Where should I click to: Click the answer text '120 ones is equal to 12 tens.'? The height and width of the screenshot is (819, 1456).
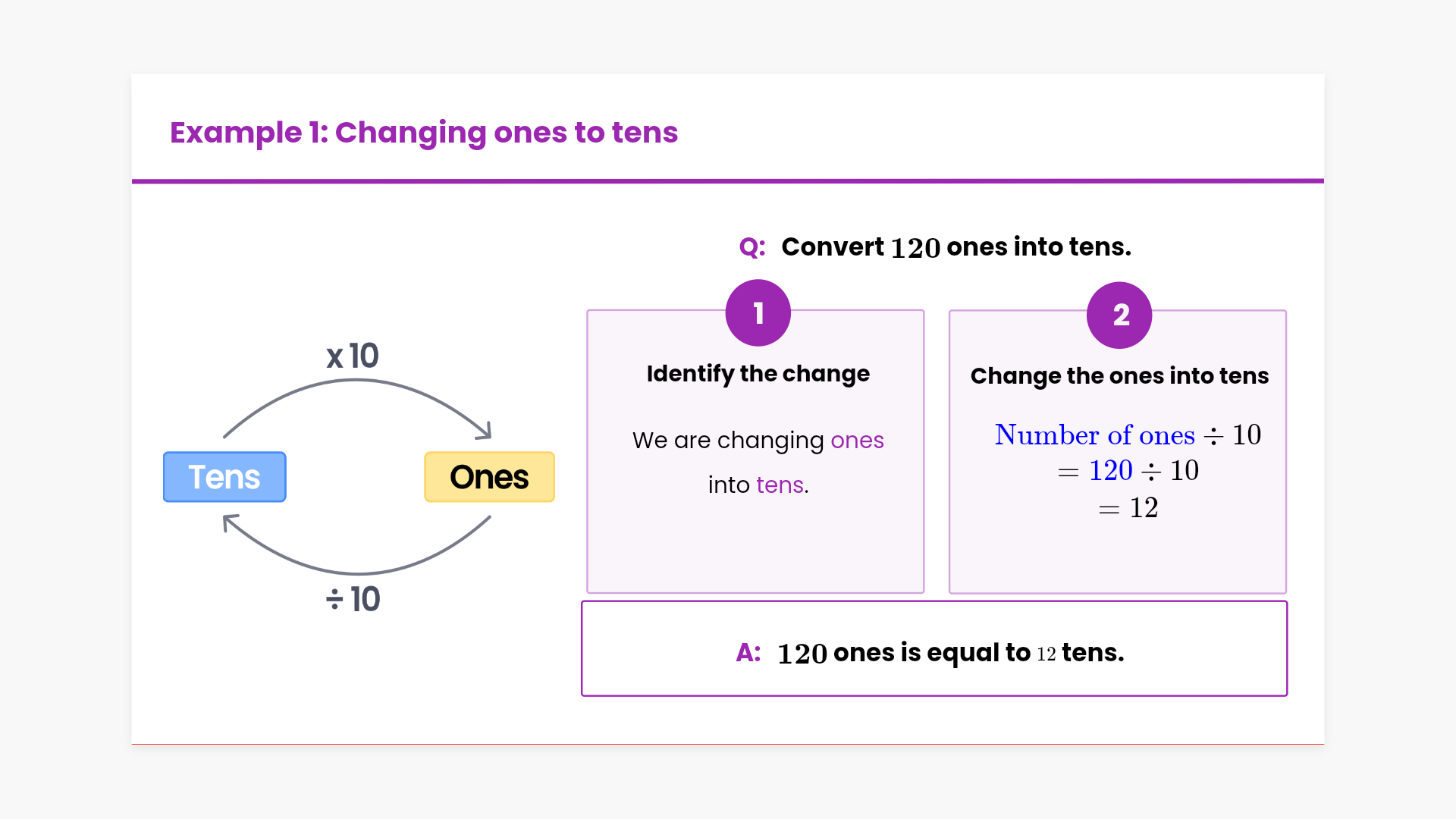[x=950, y=653]
